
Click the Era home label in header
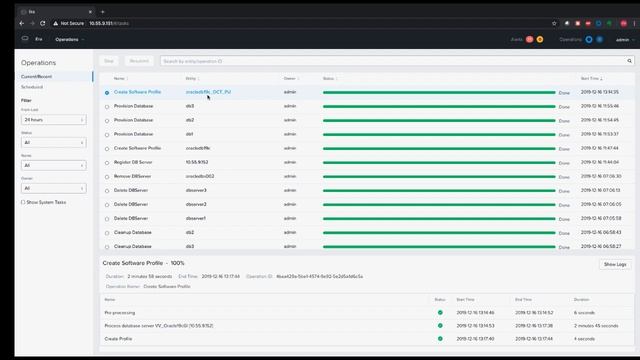[39, 39]
